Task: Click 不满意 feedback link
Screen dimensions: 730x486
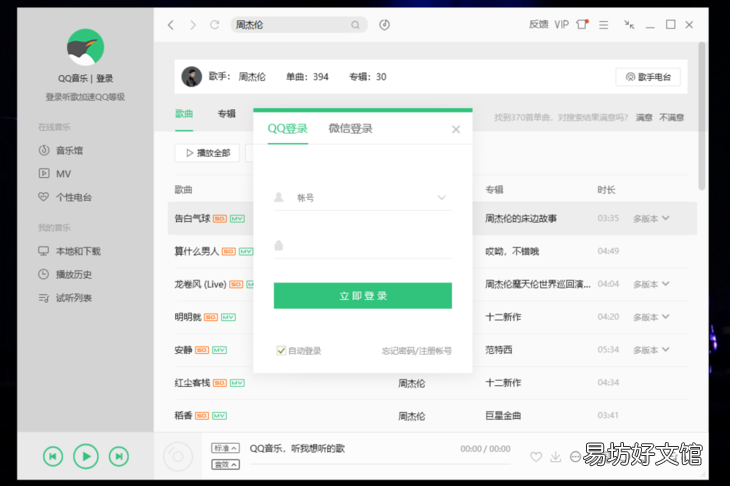Action: point(671,117)
